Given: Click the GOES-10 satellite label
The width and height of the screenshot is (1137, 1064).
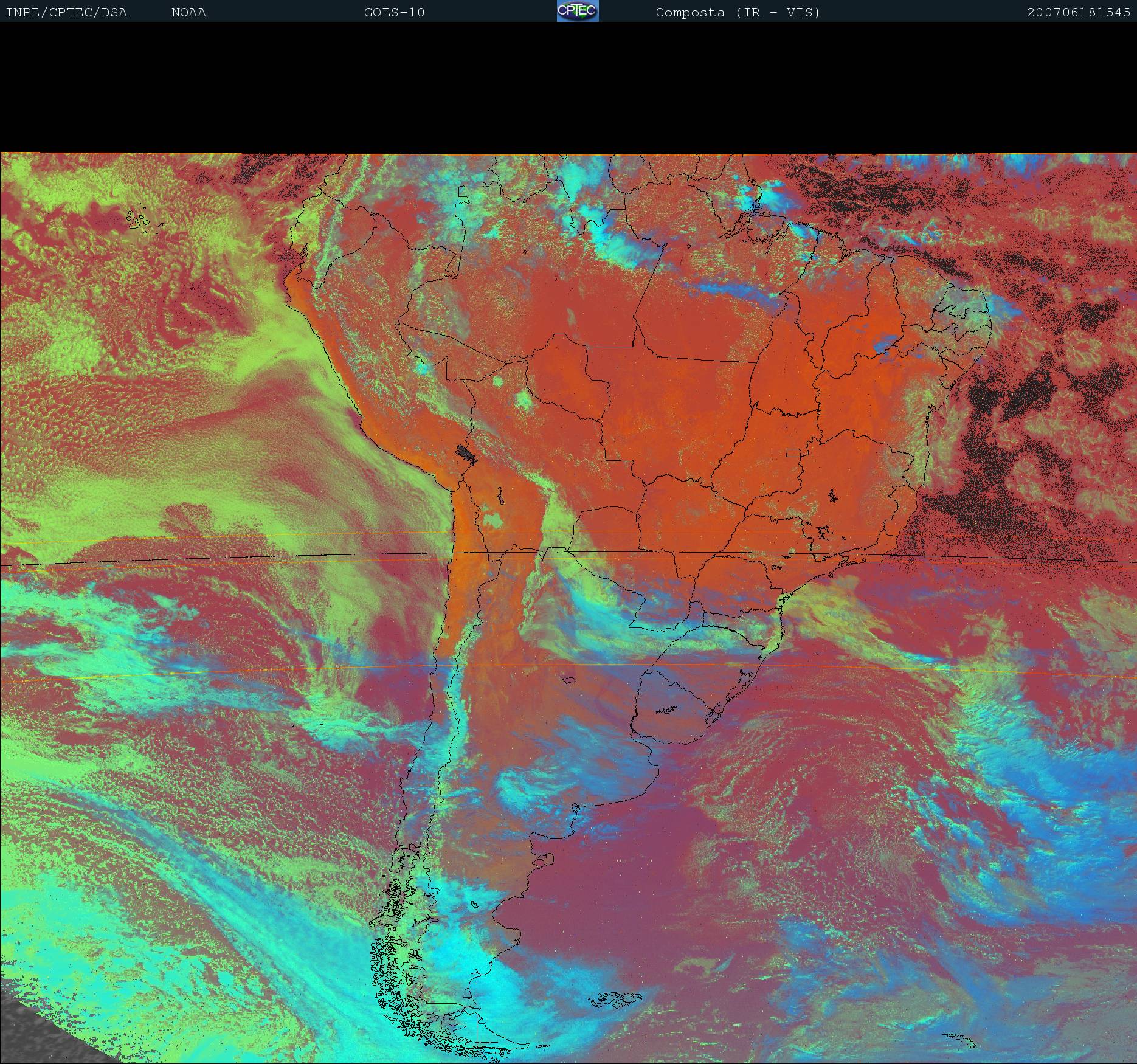Looking at the screenshot, I should pos(394,13).
